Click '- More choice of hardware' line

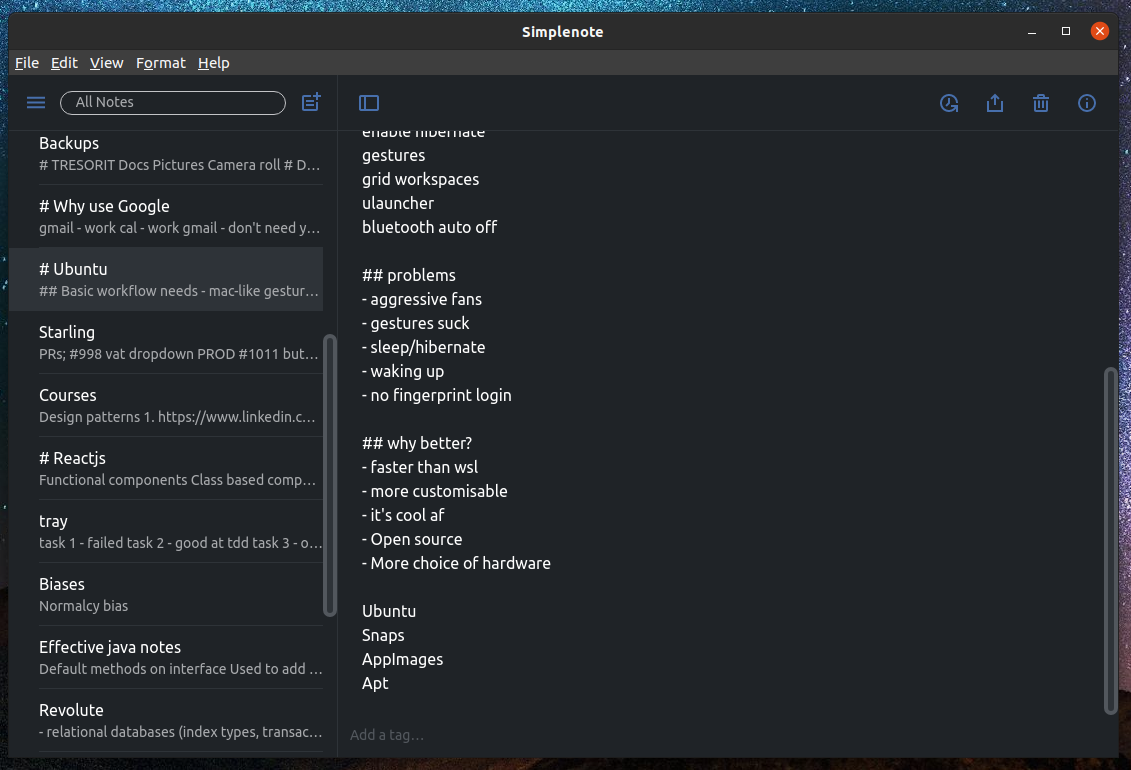[456, 563]
